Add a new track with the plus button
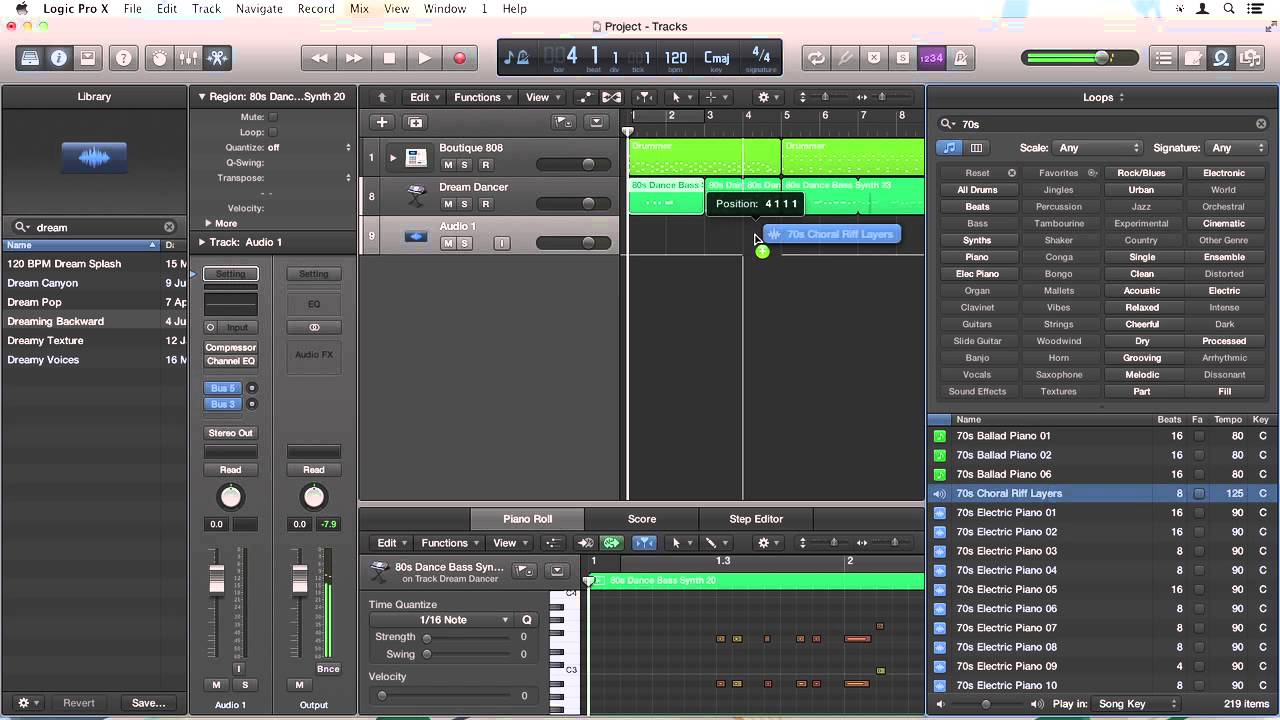The width and height of the screenshot is (1280, 720). [381, 122]
